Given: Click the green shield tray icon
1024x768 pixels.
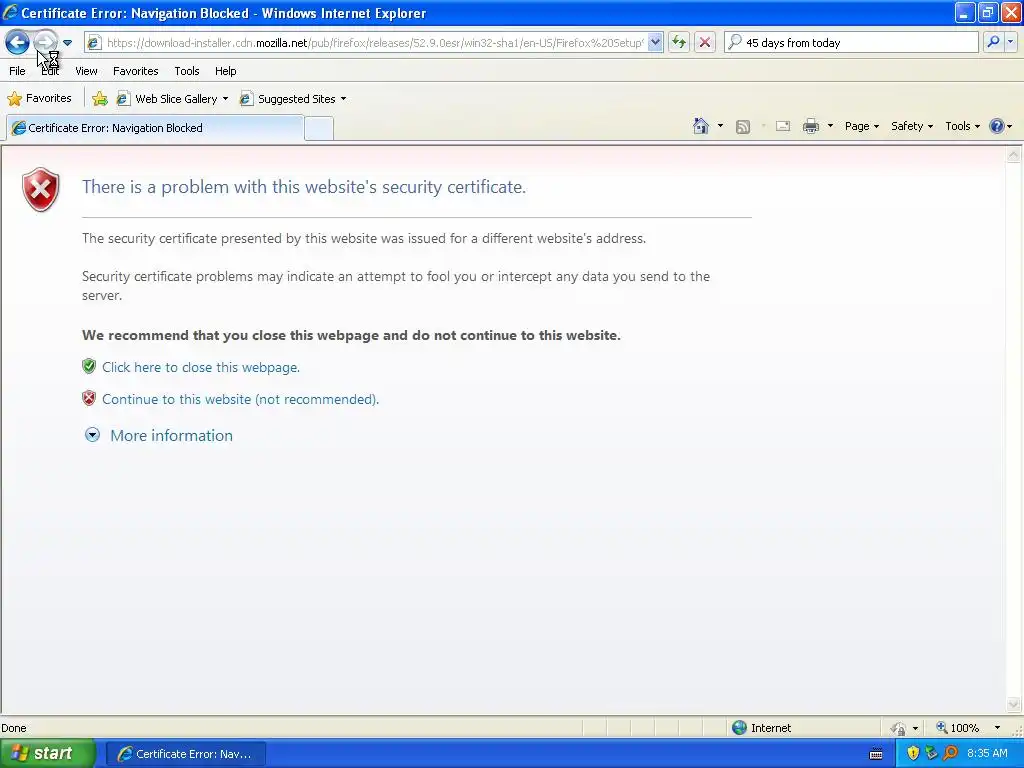Looking at the screenshot, I should pyautogui.click(x=931, y=753).
